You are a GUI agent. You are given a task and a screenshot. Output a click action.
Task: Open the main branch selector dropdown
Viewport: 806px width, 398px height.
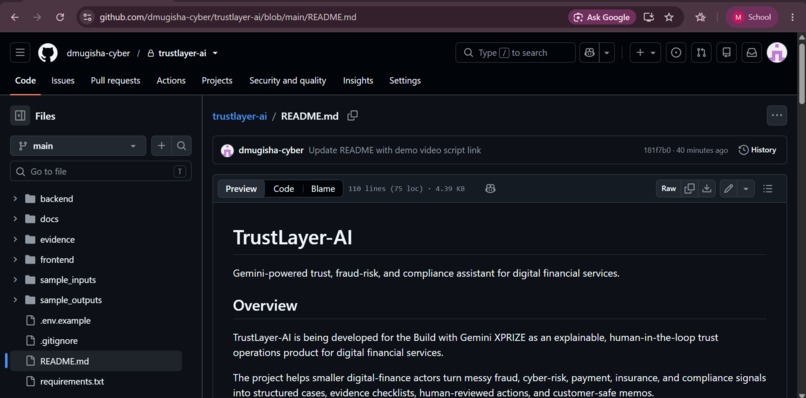click(x=78, y=146)
